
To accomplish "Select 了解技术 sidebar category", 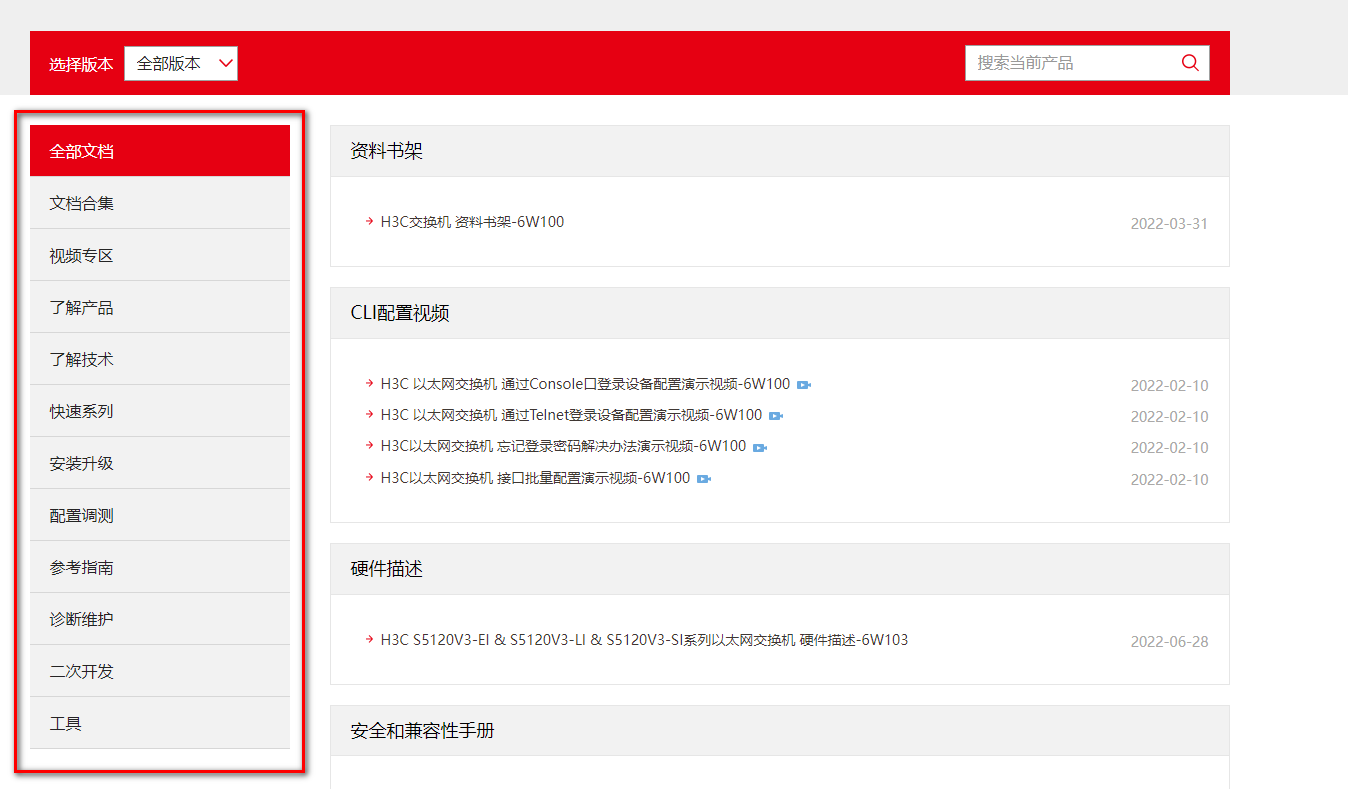I will pos(160,359).
